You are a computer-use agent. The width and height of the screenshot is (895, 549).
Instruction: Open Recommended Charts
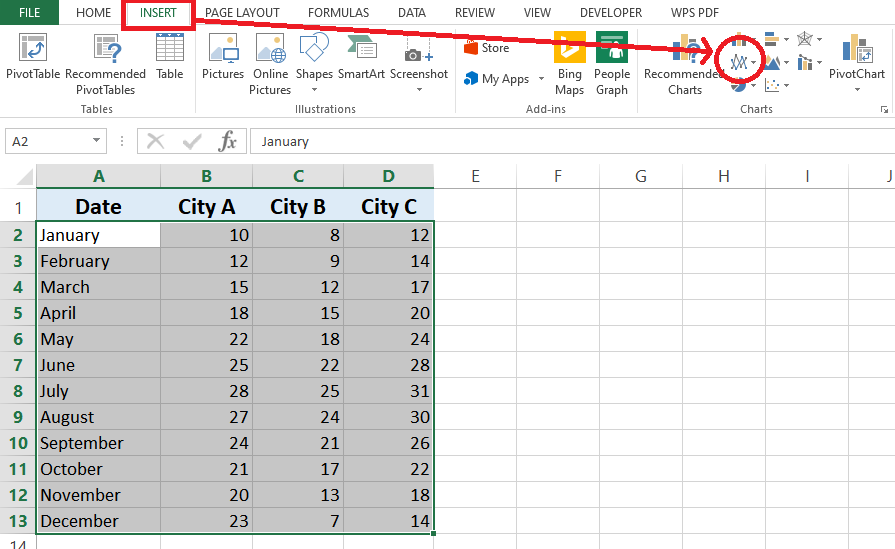[684, 64]
